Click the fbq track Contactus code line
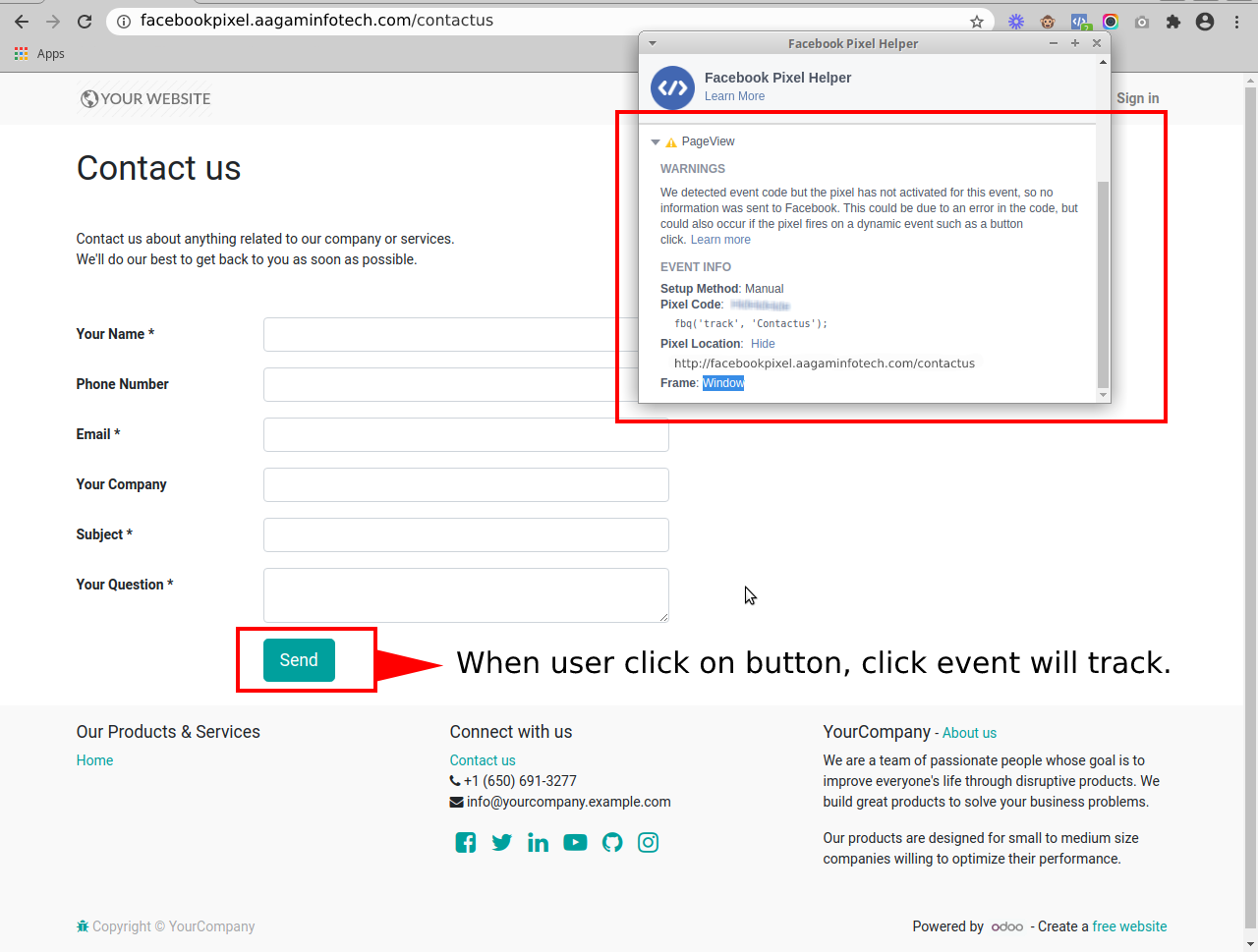1258x952 pixels. coord(751,324)
